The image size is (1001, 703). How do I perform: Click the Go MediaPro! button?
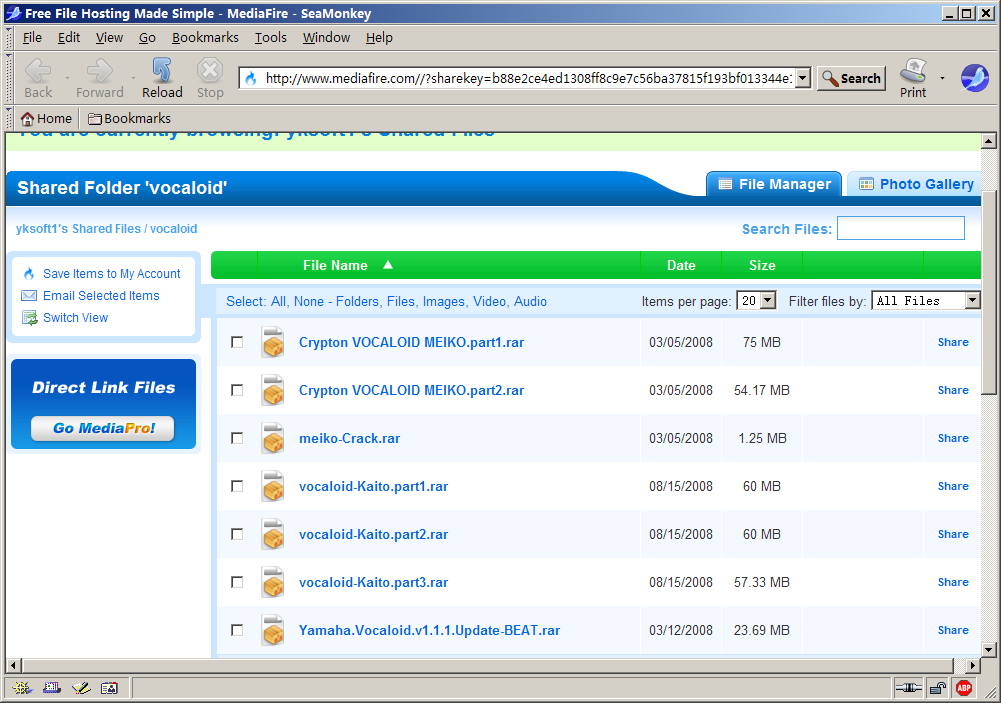103,428
